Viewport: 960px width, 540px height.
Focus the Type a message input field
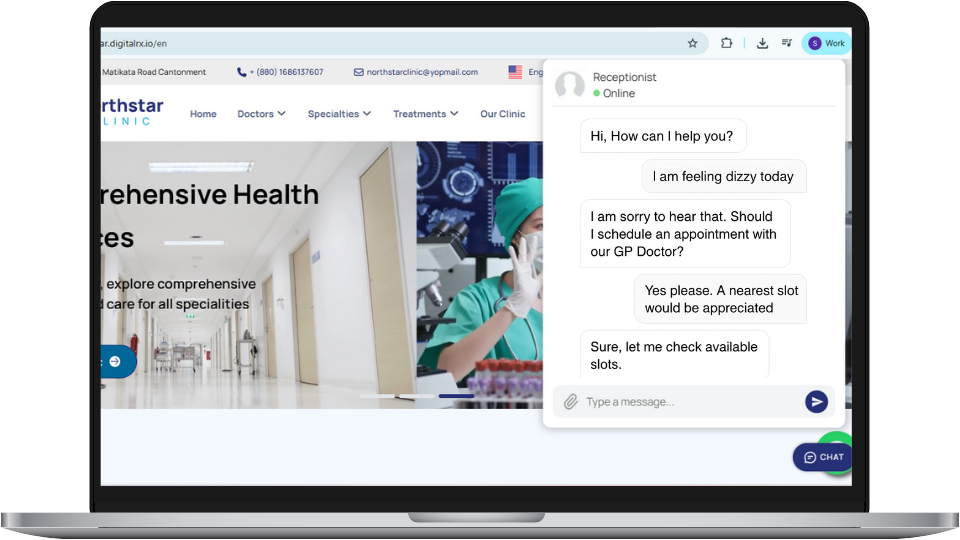coord(690,402)
